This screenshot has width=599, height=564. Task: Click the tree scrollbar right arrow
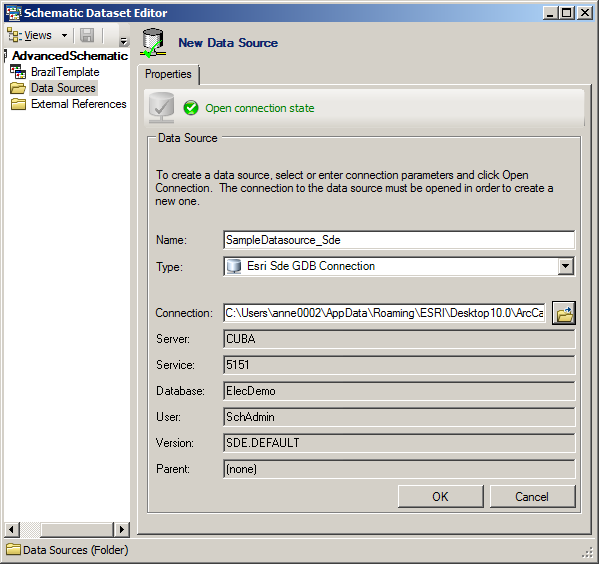(121, 530)
